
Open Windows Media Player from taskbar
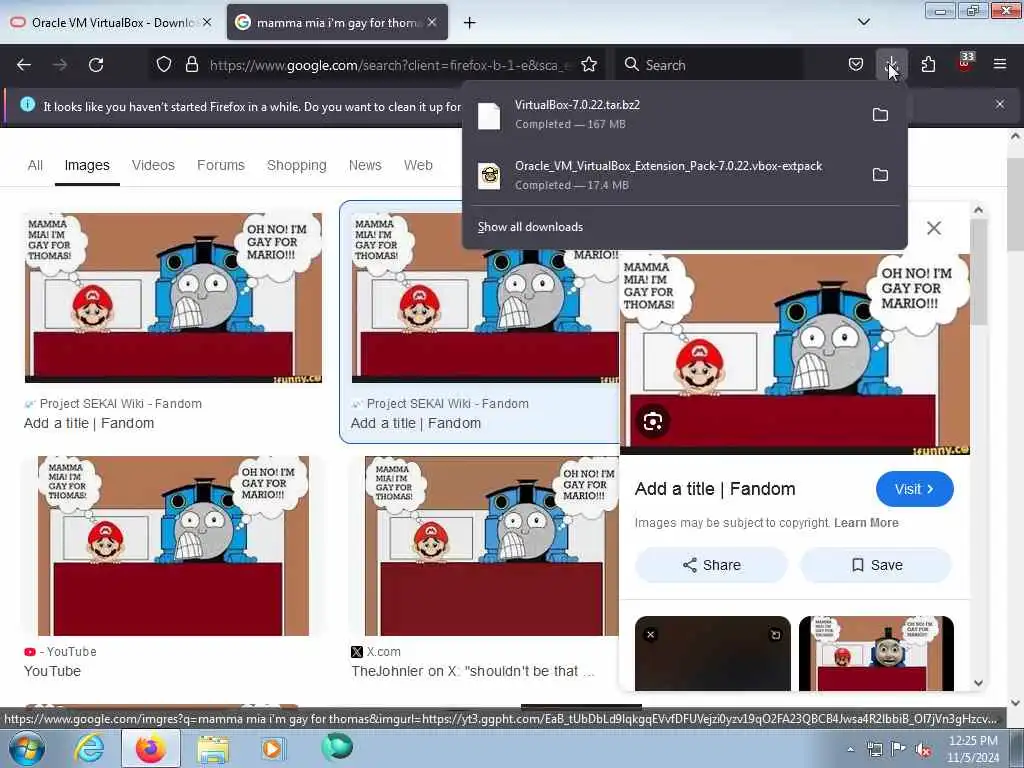click(272, 748)
